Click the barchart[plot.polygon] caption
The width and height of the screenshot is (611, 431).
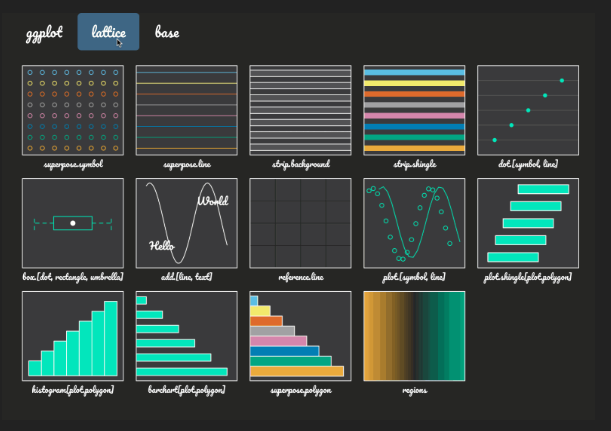187,390
